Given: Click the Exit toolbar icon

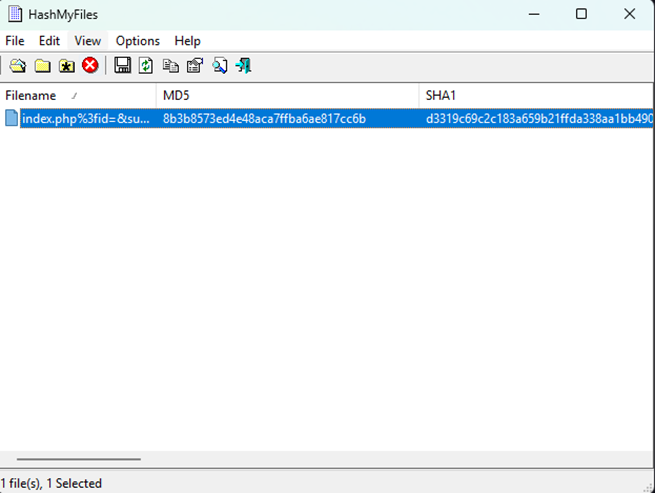Looking at the screenshot, I should (244, 66).
